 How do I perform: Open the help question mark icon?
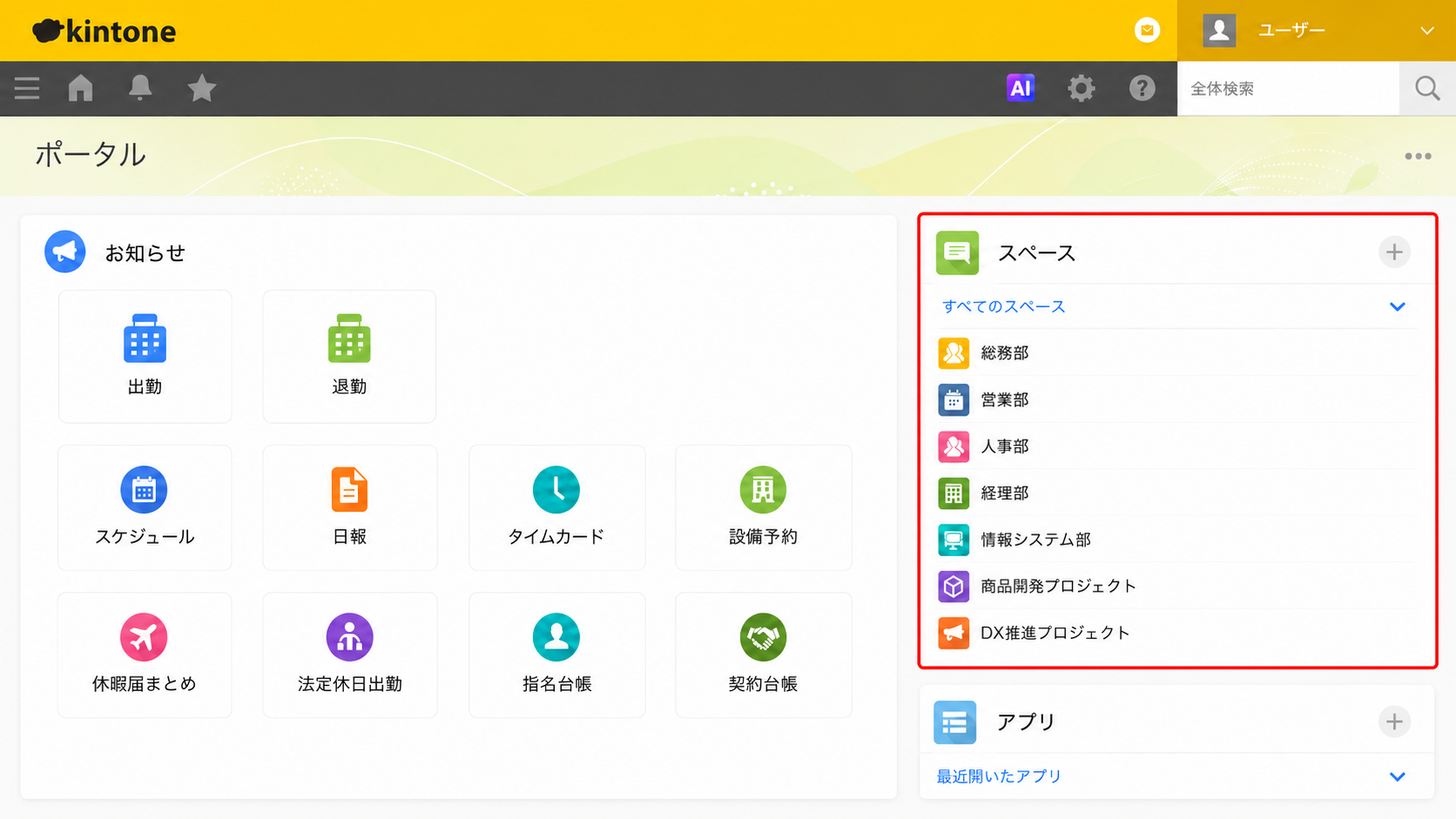click(x=1143, y=88)
